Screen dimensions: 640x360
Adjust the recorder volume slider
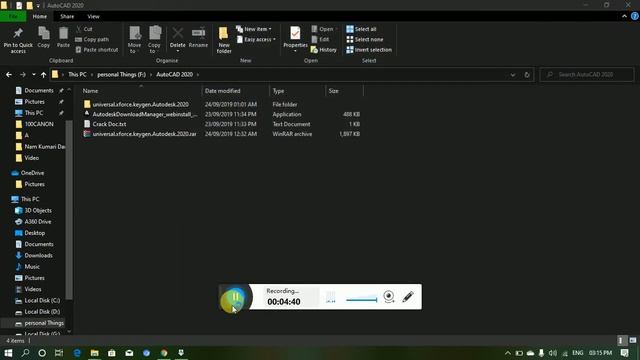pos(361,300)
